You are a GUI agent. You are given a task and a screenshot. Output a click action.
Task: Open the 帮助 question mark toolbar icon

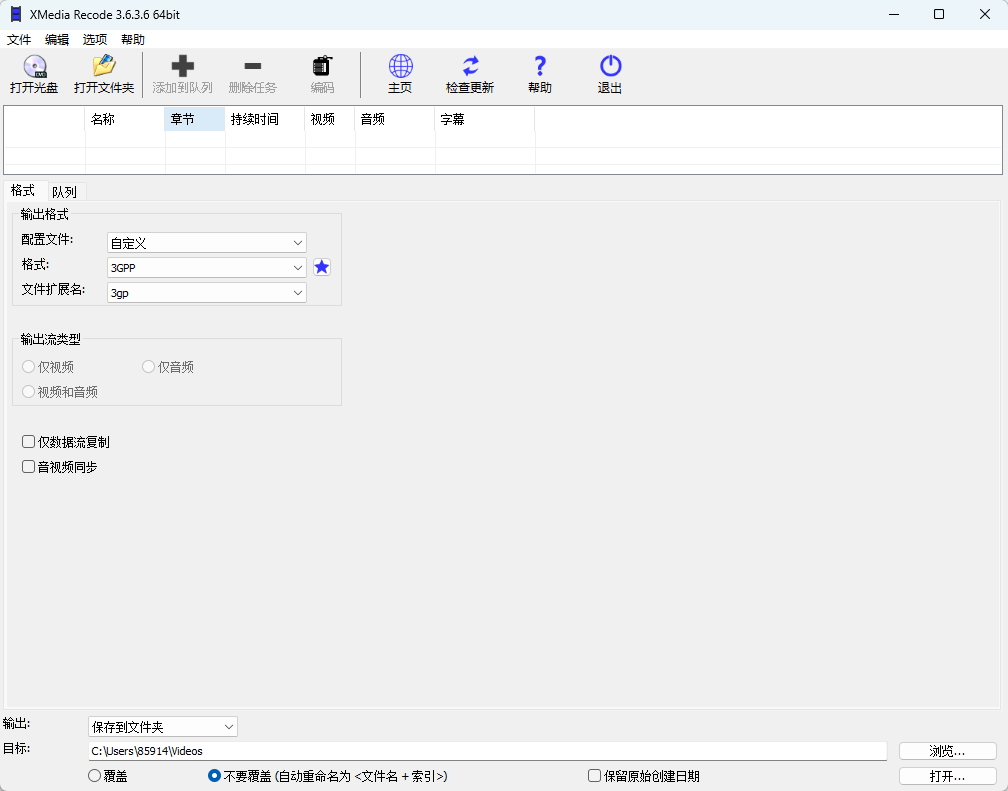coord(540,66)
